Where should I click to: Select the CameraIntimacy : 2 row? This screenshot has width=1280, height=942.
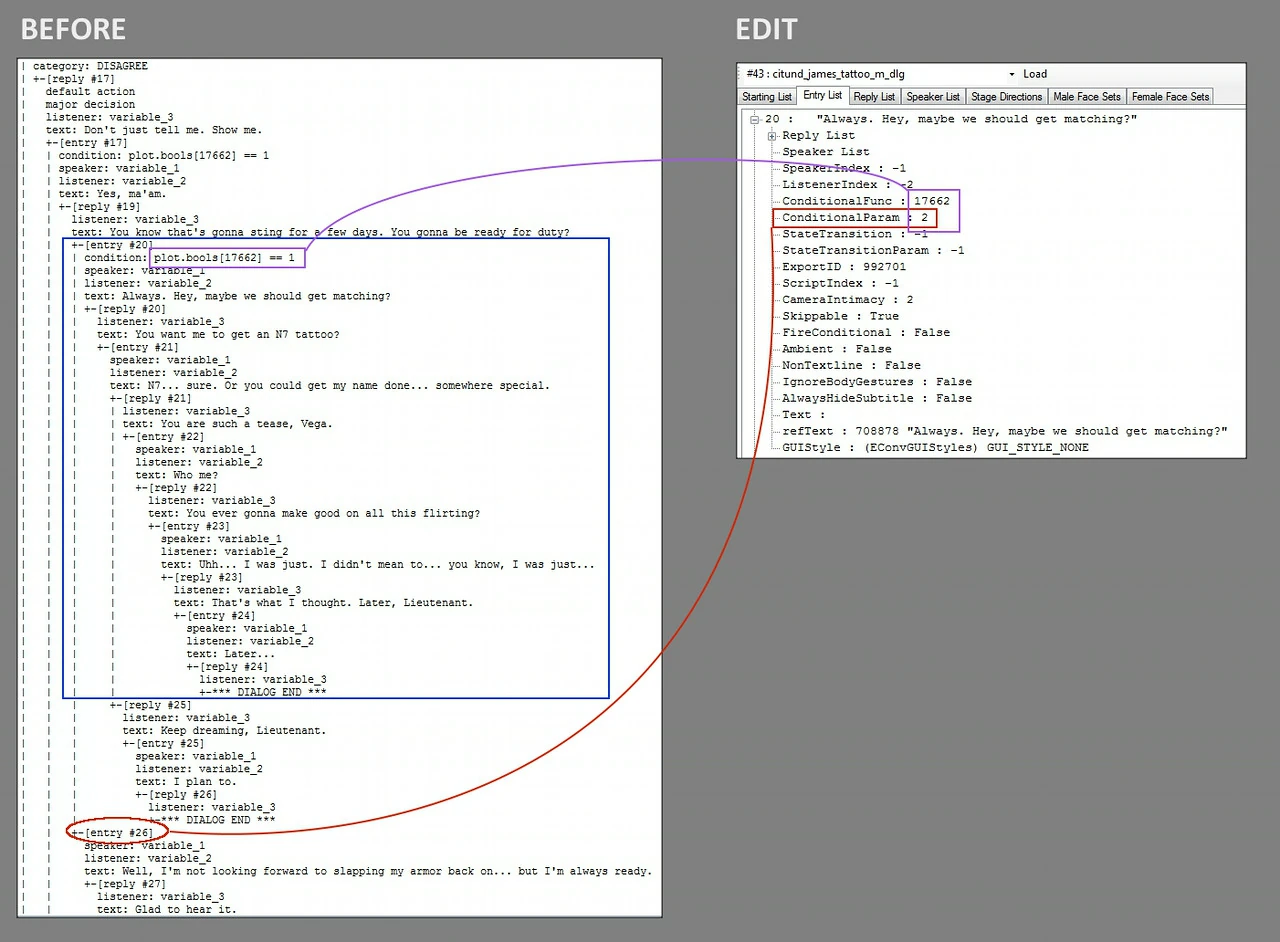pos(848,299)
